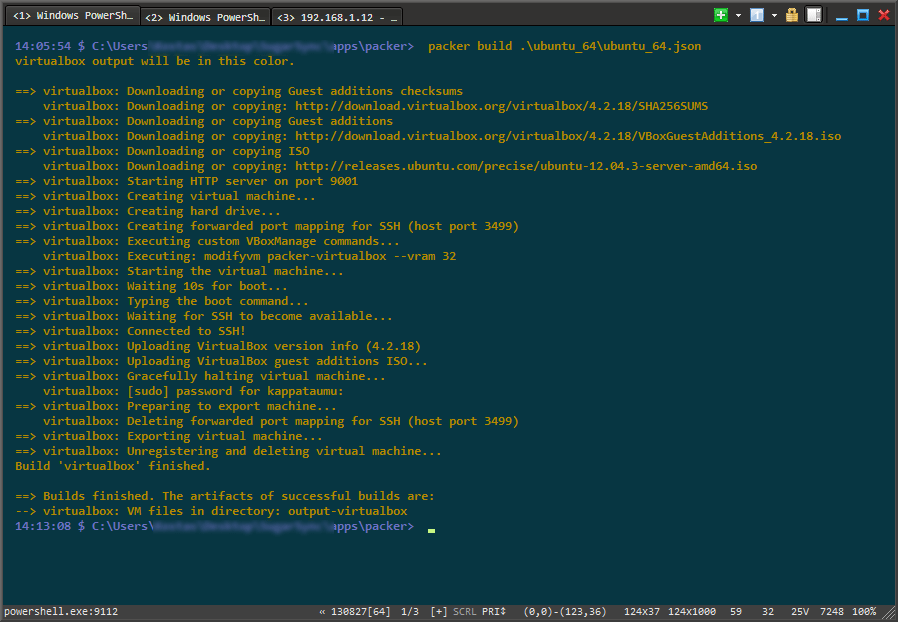Open the third tab labeled 192.168.1.12
Viewport: 898px width, 622px height.
(337, 17)
